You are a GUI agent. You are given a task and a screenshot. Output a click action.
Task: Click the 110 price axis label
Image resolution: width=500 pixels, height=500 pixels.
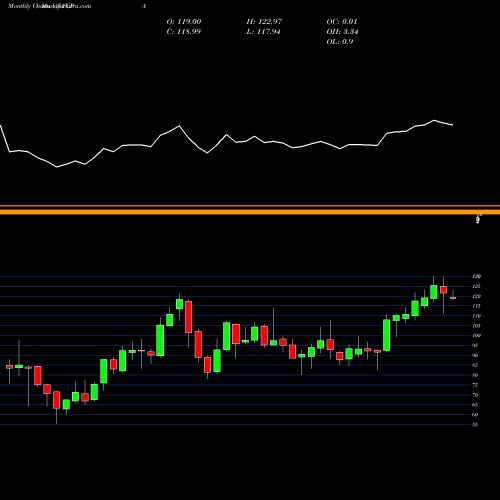click(477, 316)
